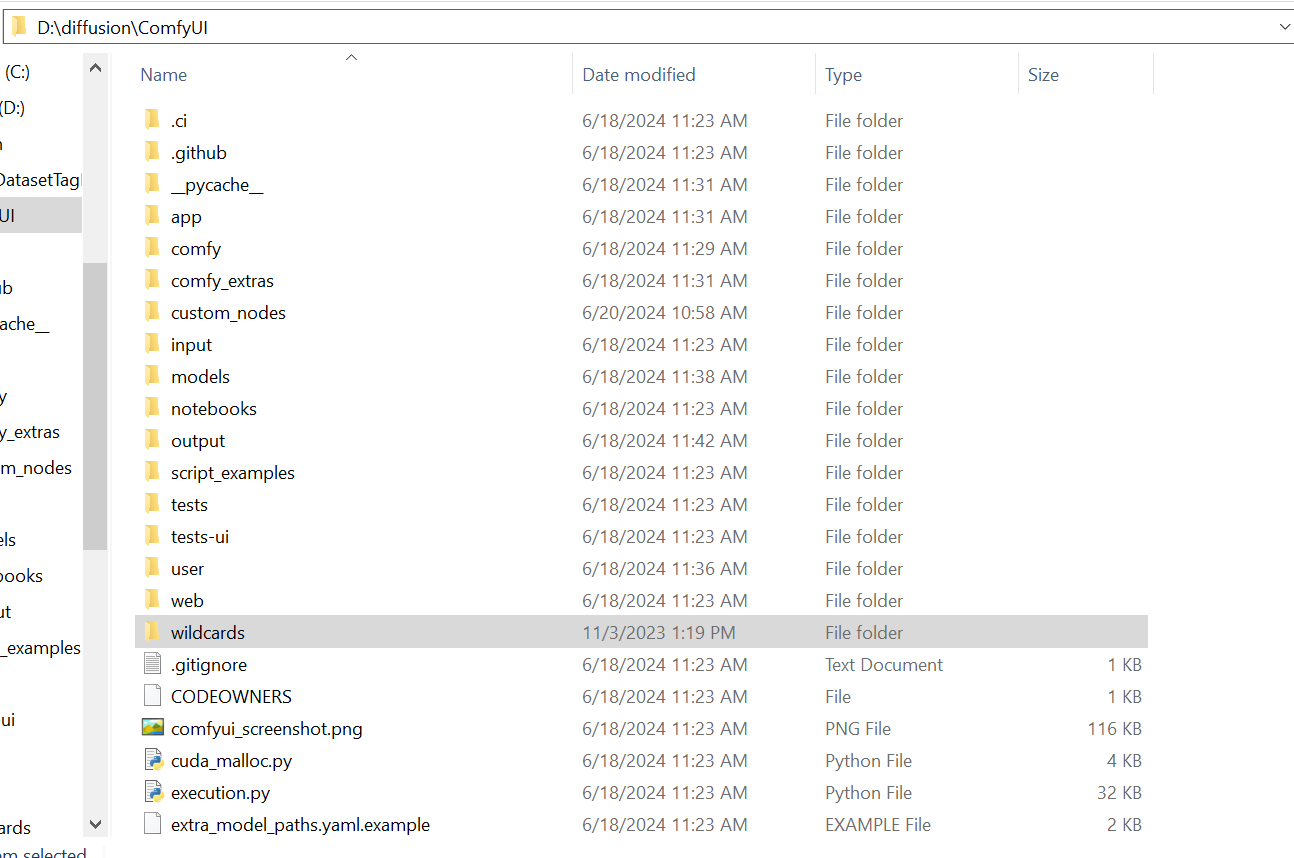Select the app folder name
Image resolution: width=1294 pixels, height=858 pixels.
(186, 217)
